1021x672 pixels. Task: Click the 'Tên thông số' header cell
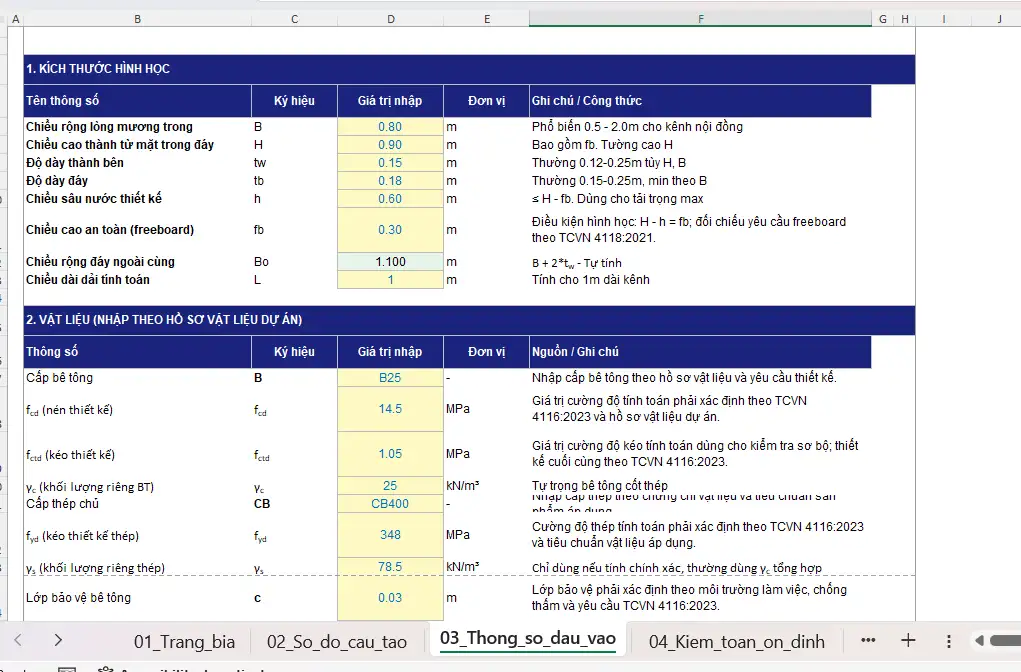137,101
